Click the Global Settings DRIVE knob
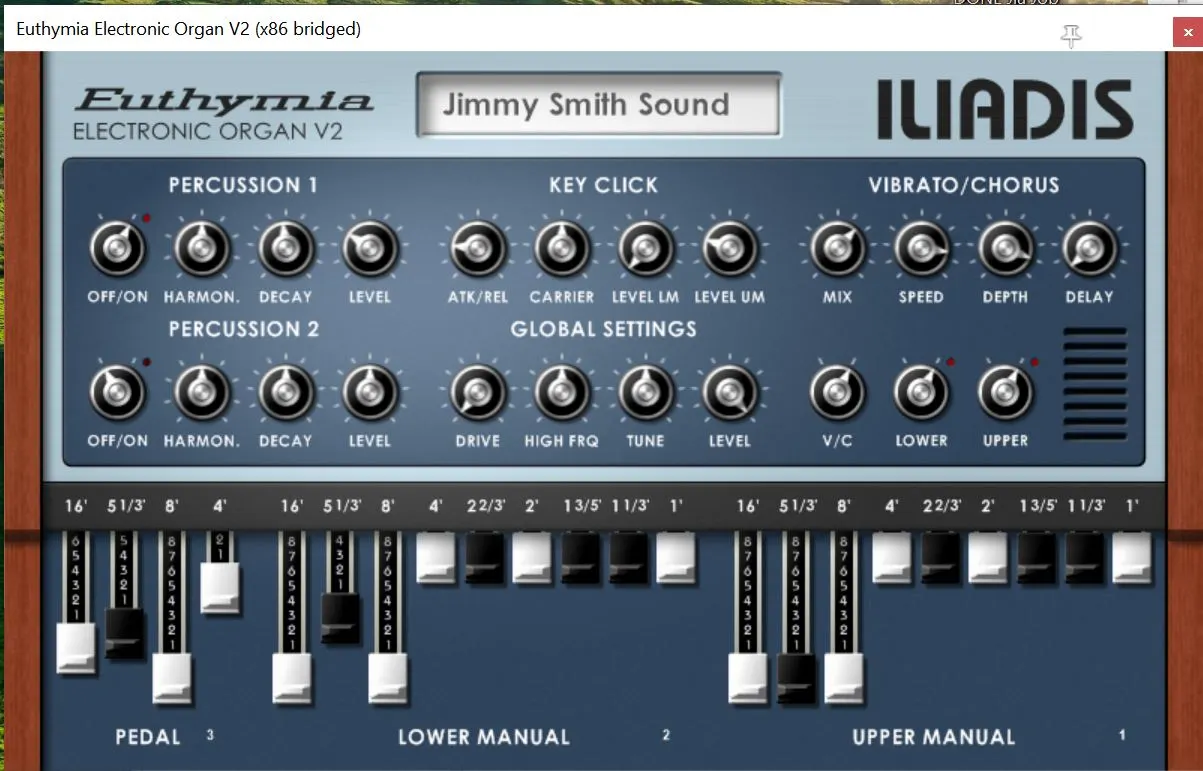1203x771 pixels. pos(477,392)
